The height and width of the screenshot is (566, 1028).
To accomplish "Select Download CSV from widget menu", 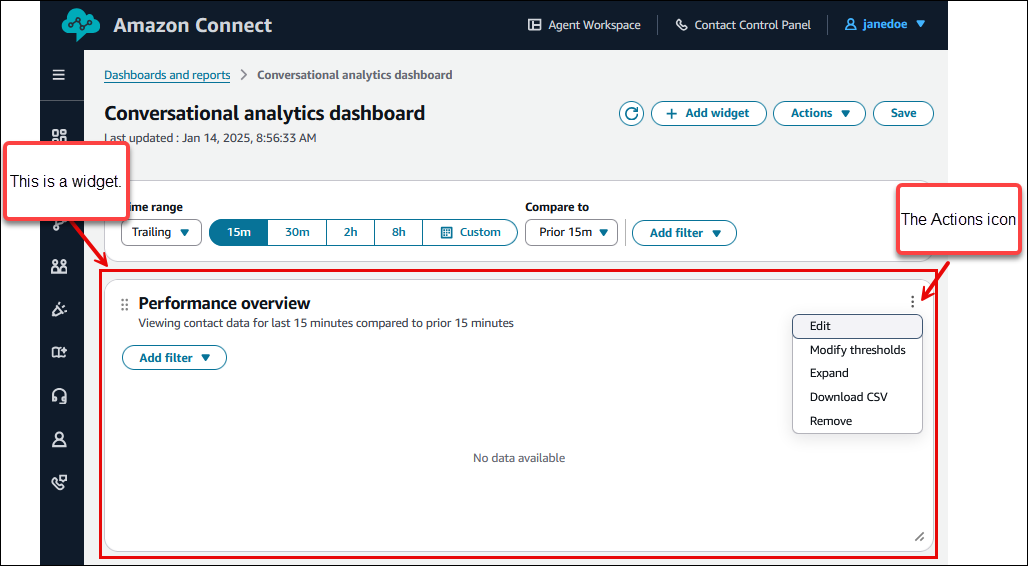I will (848, 397).
